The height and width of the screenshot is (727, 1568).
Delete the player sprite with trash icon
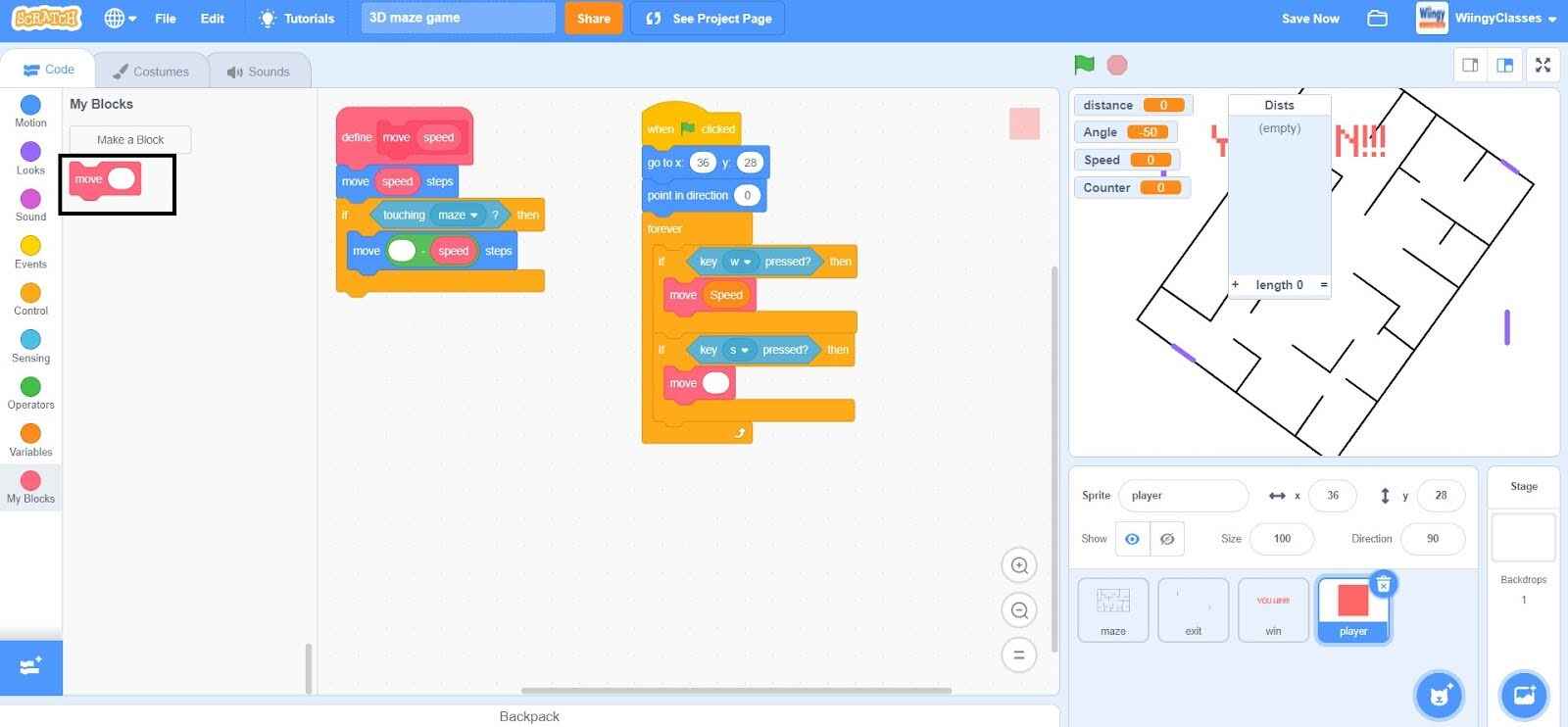1383,584
